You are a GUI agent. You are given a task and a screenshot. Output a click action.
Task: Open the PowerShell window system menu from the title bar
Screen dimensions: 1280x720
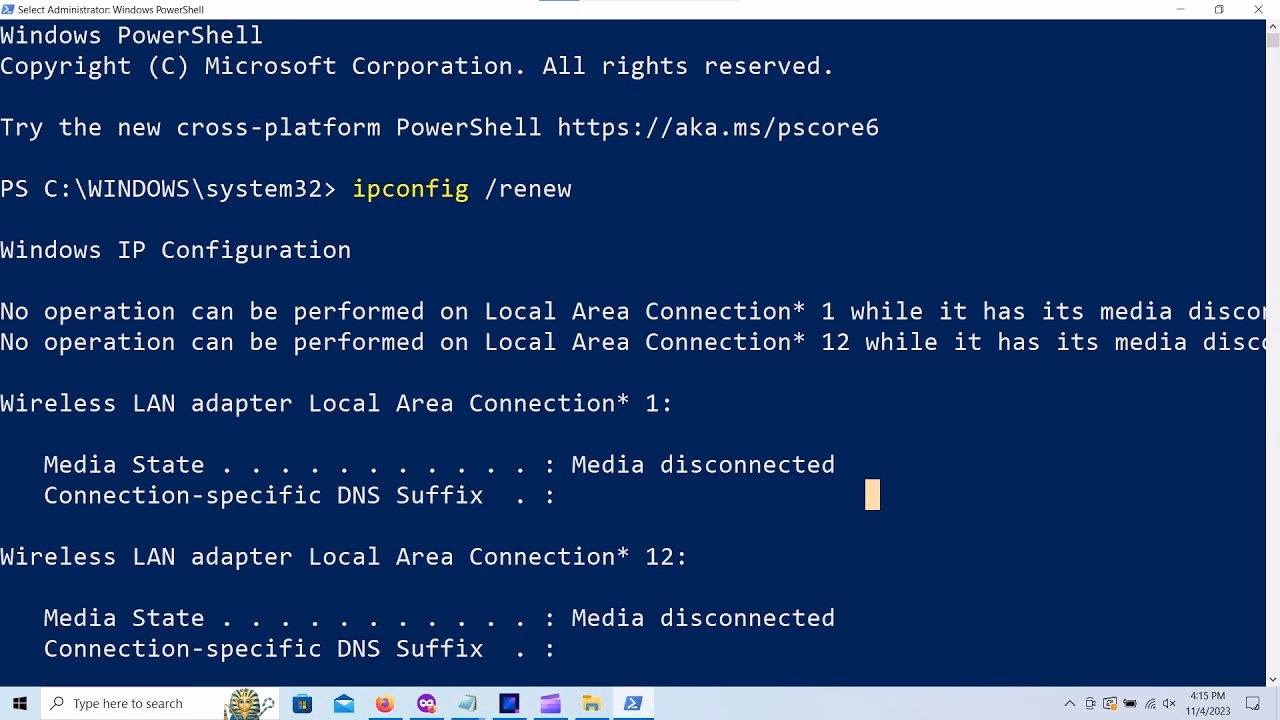[8, 9]
